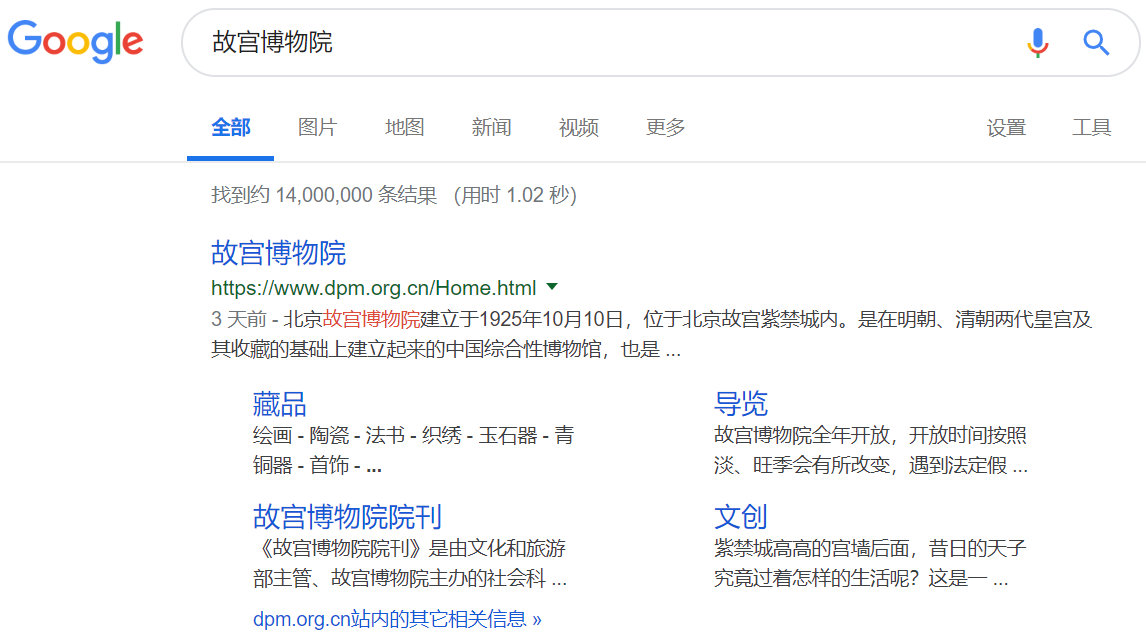Image resolution: width=1146 pixels, height=635 pixels.
Task: Start voice search with microphone icon
Action: click(1037, 42)
